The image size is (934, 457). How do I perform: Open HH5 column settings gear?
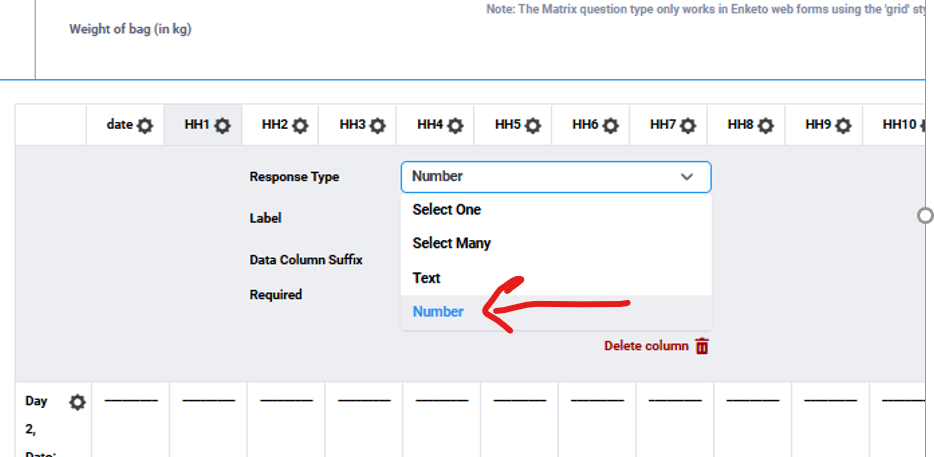(x=533, y=126)
